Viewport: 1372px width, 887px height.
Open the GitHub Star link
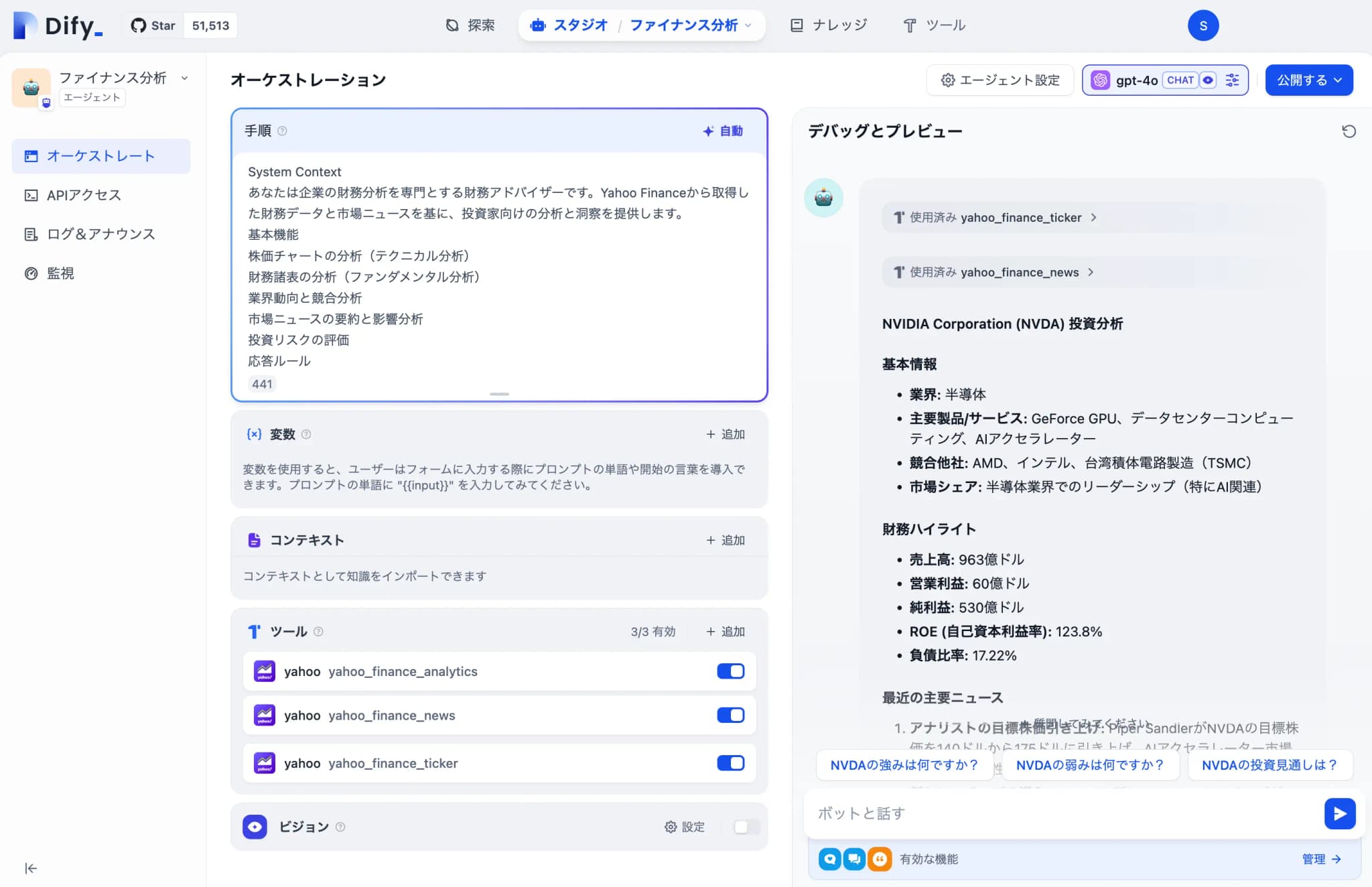click(x=153, y=25)
